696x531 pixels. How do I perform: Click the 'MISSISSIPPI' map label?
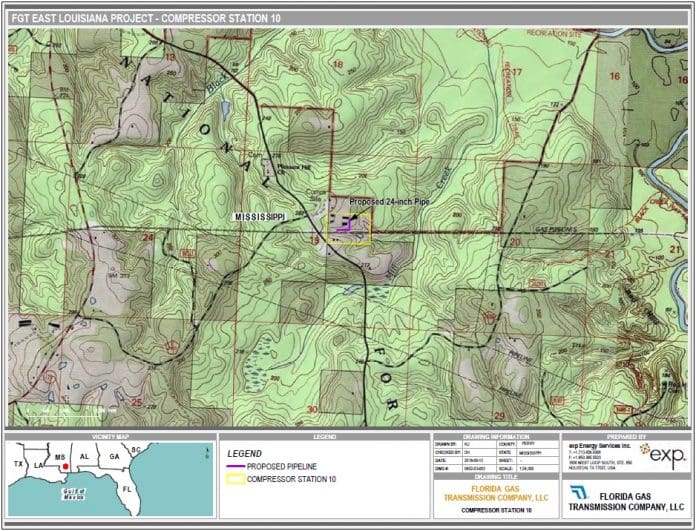(x=260, y=217)
